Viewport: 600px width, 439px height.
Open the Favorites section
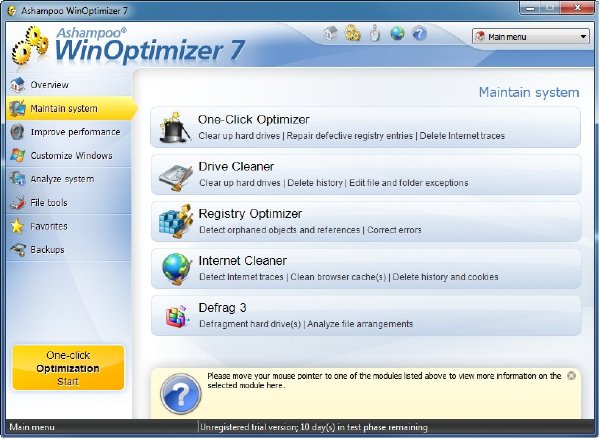click(69, 226)
